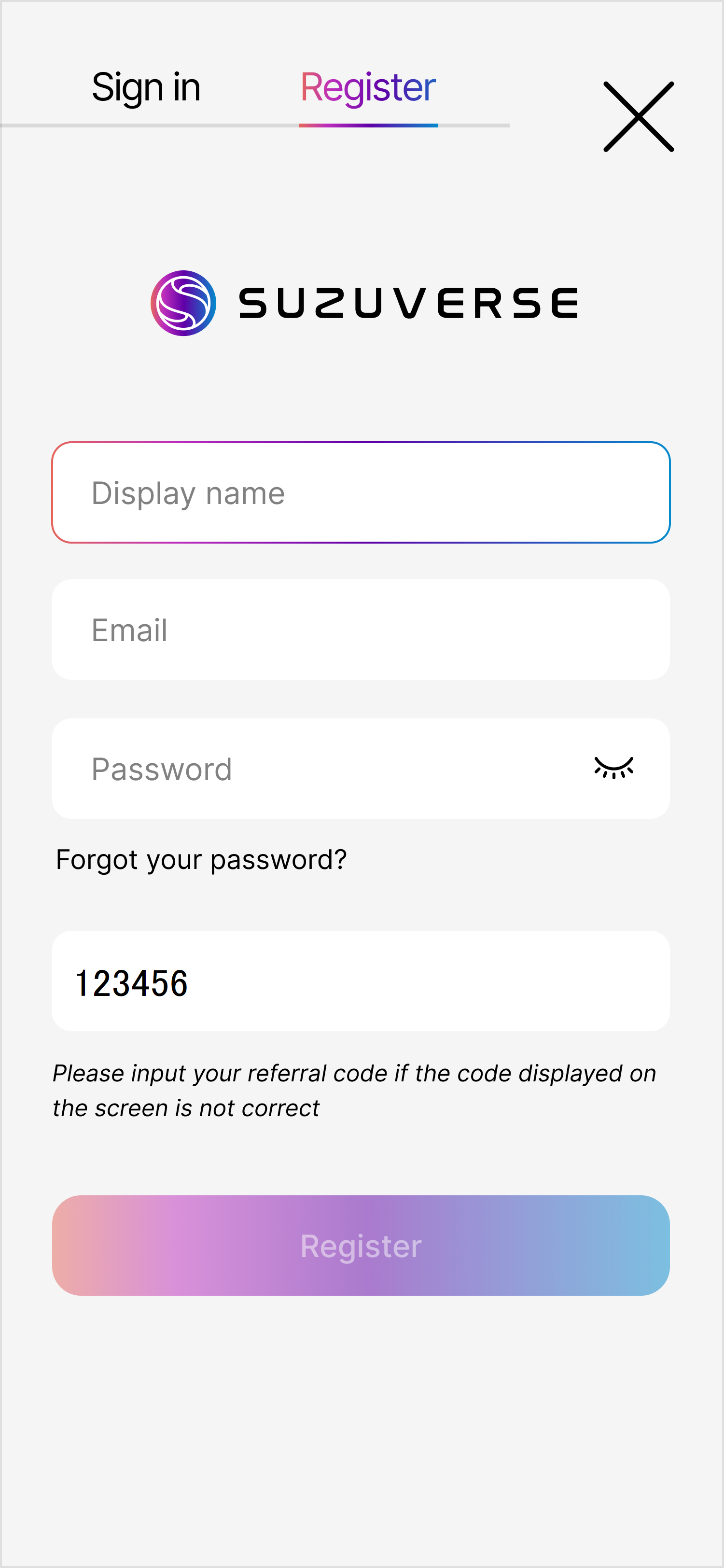The width and height of the screenshot is (724, 1568).
Task: Click the 'Email' placeholder label
Action: tap(129, 630)
